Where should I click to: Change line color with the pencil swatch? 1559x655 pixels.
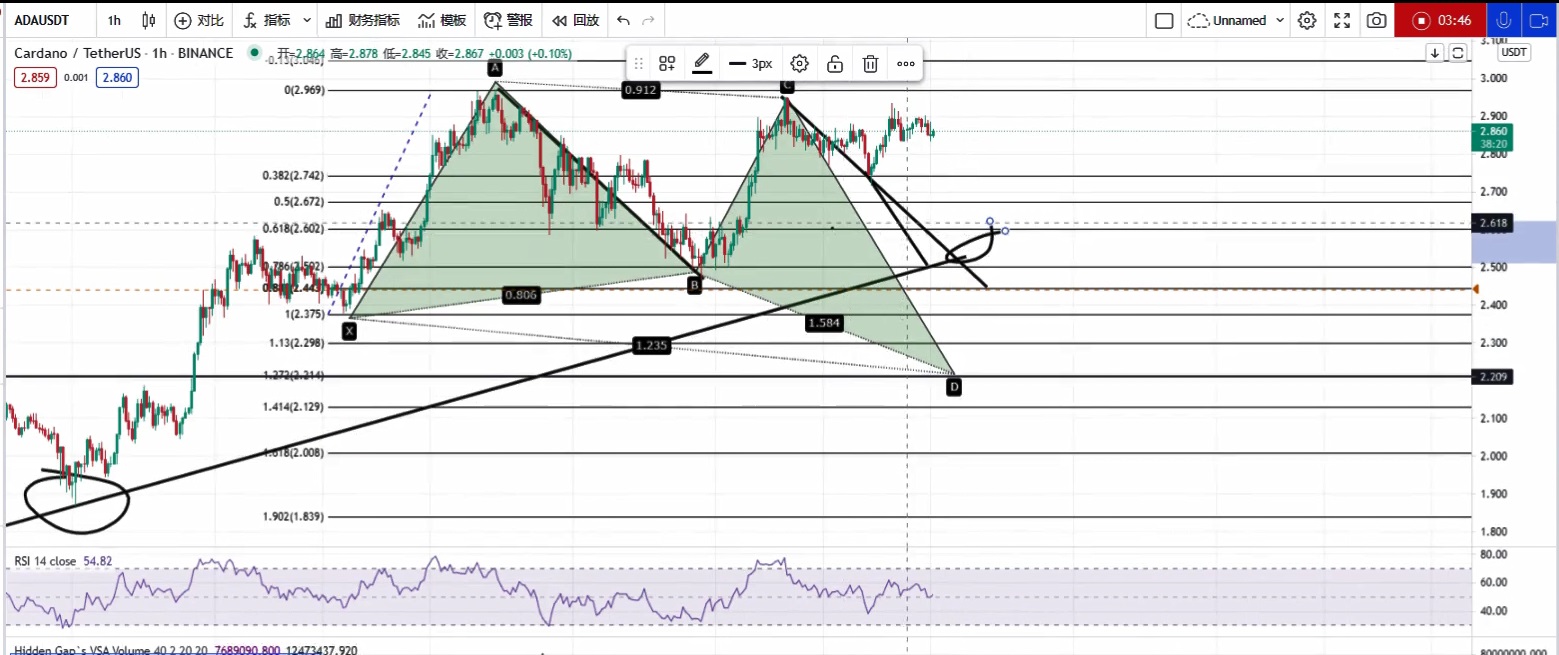pos(702,64)
